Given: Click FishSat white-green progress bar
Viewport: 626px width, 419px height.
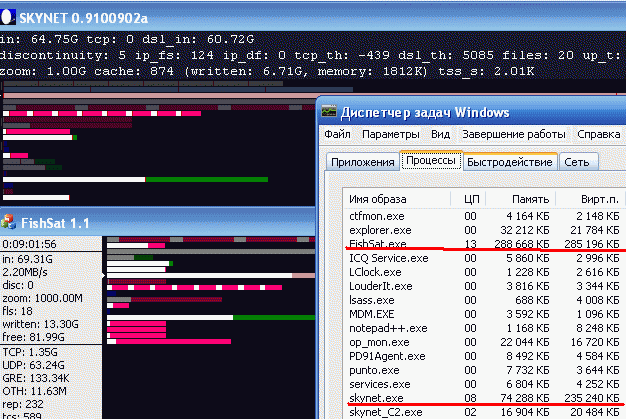Looking at the screenshot, I should pos(211,318).
